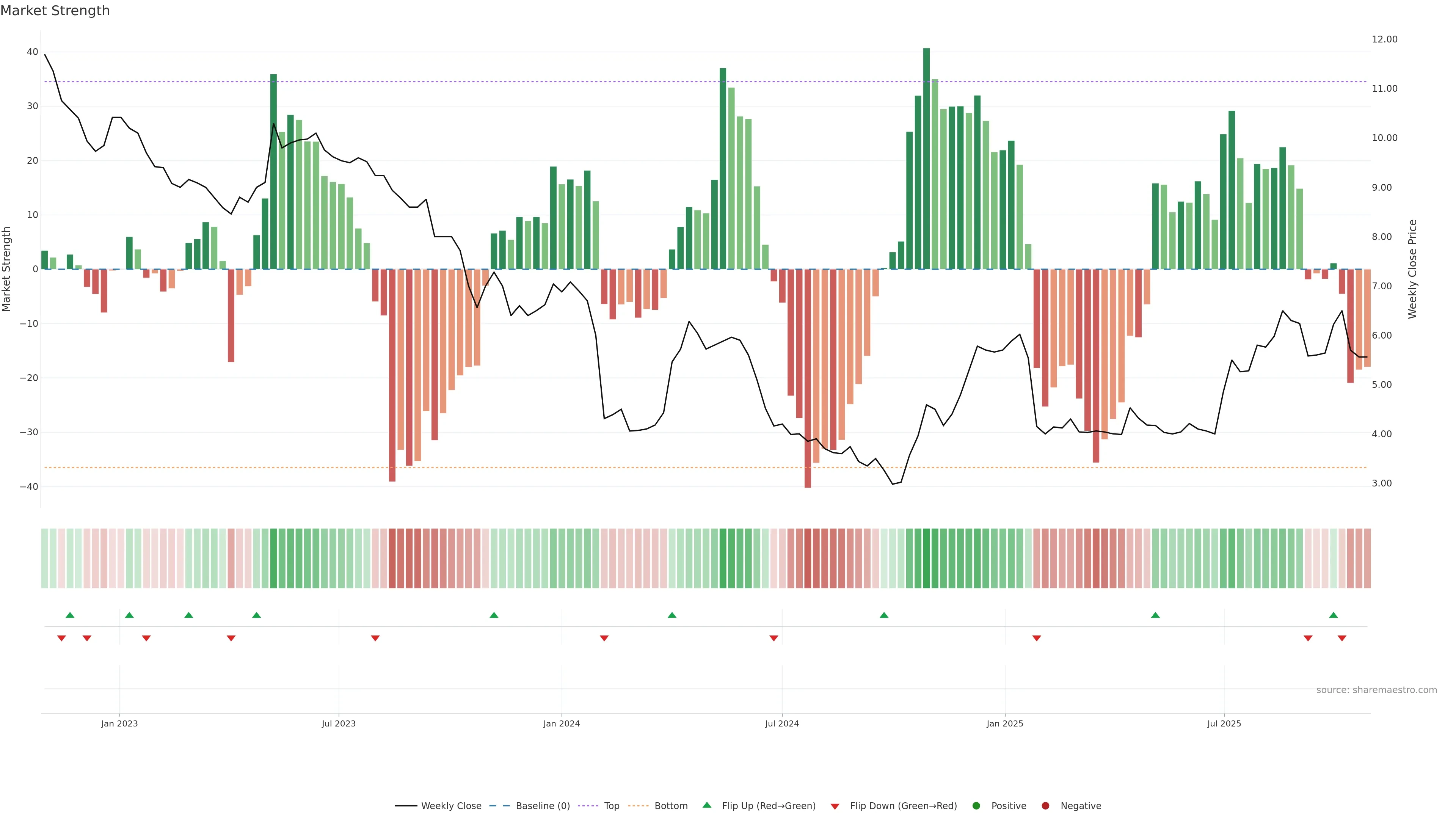Select the red flip-down marker just before Jul 2024
The height and width of the screenshot is (819, 1456).
click(774, 638)
